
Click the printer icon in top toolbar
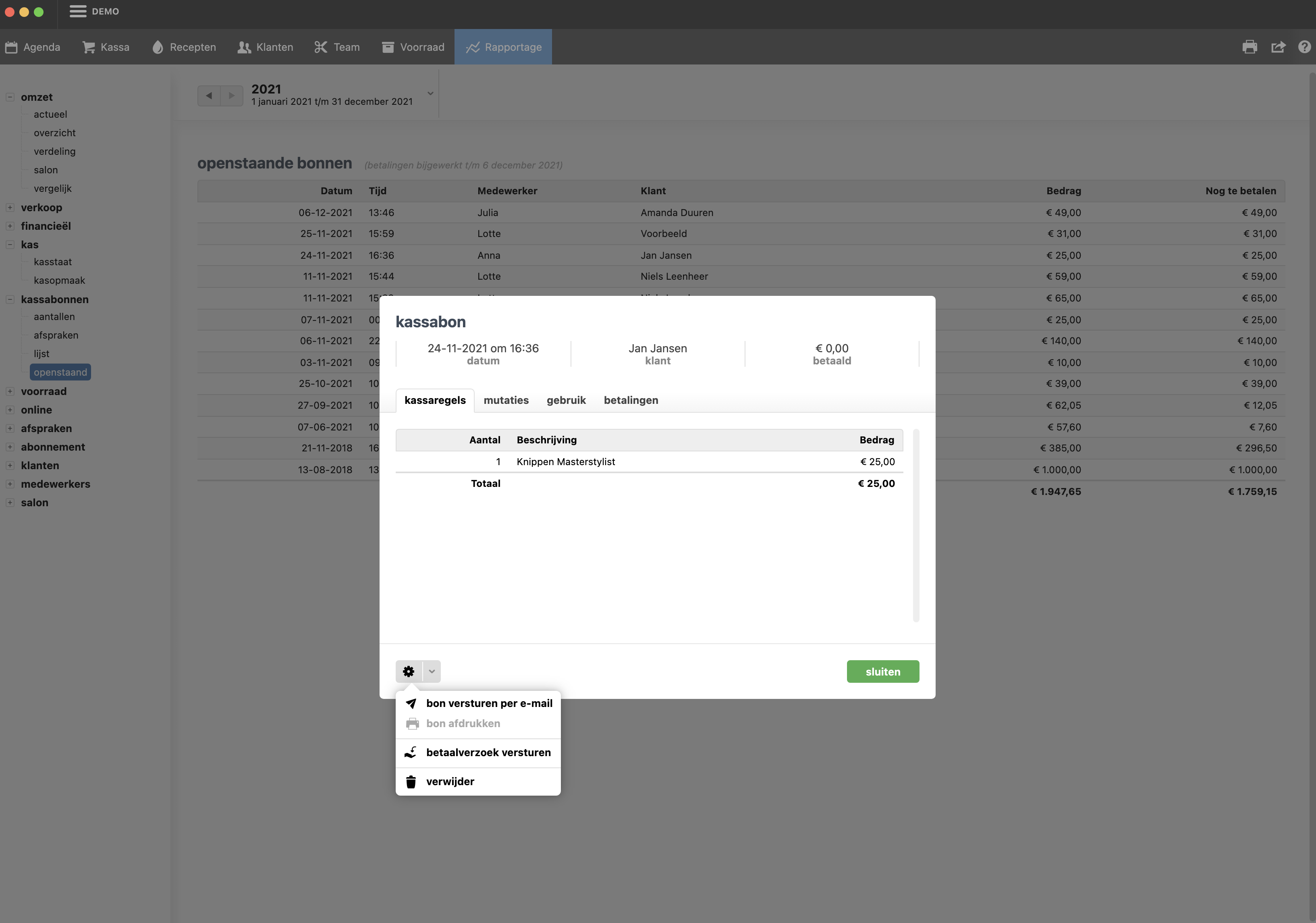pos(1250,47)
